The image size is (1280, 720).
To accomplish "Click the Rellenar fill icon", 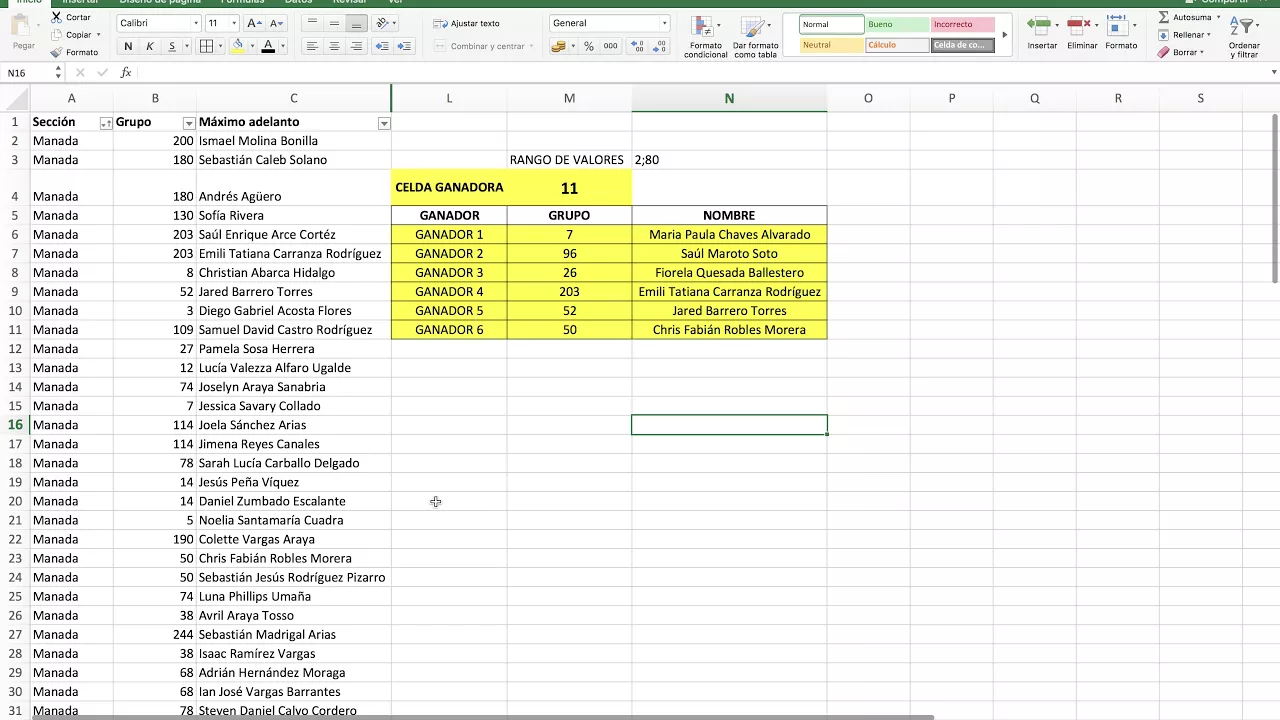I will click(1164, 35).
